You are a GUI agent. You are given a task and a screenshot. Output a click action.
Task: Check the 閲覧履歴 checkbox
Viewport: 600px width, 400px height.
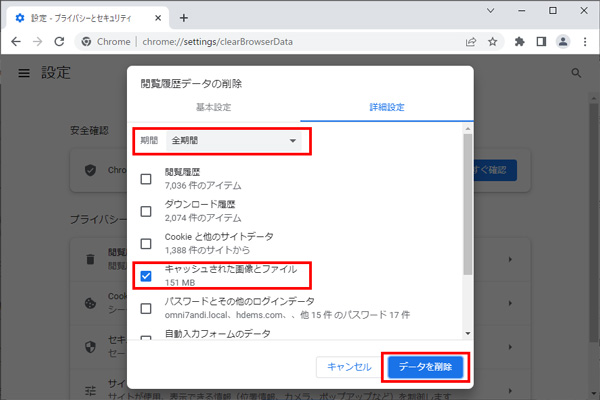point(146,179)
